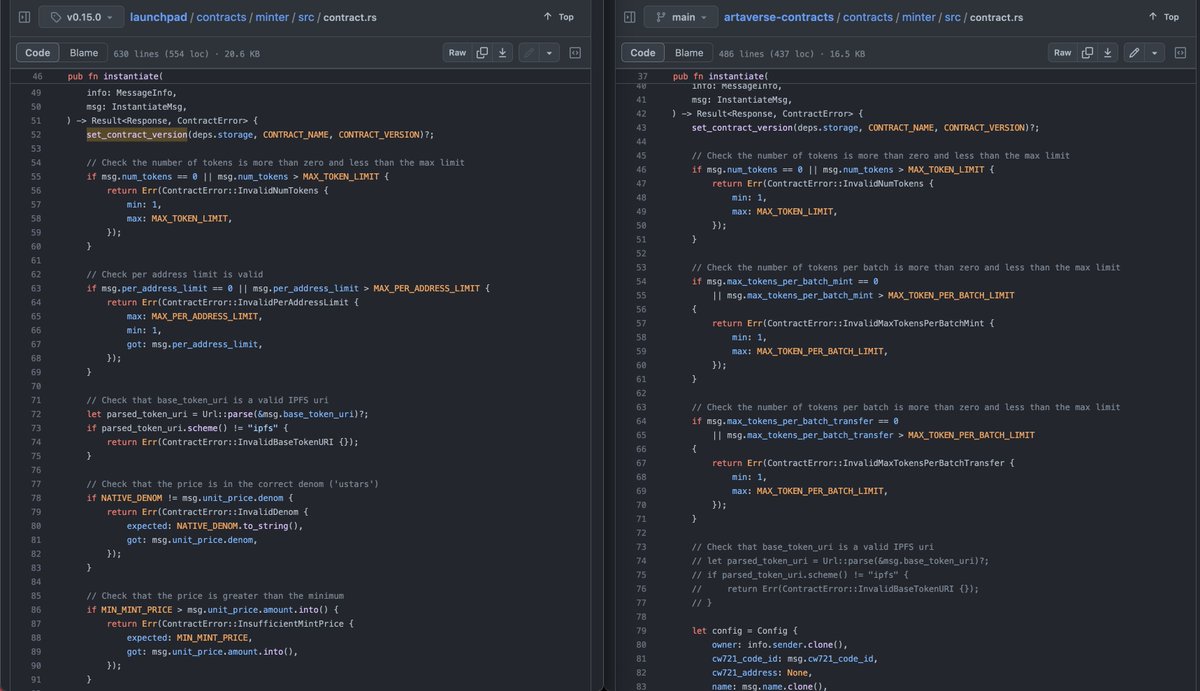Click line number 63 in the launchpad pane

click(36, 288)
